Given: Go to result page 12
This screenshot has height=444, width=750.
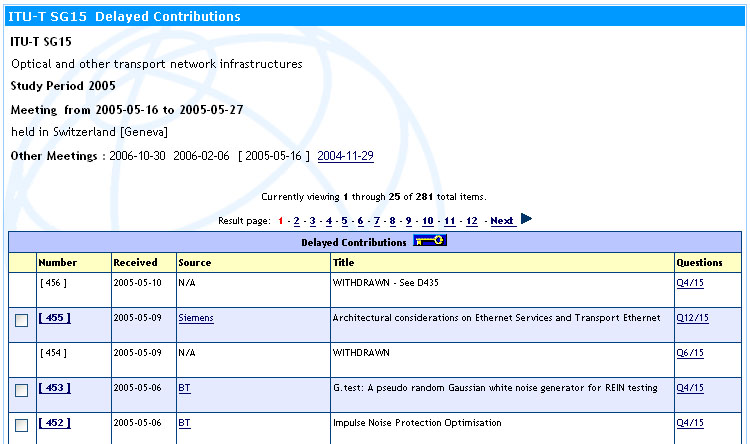Looking at the screenshot, I should tap(472, 221).
